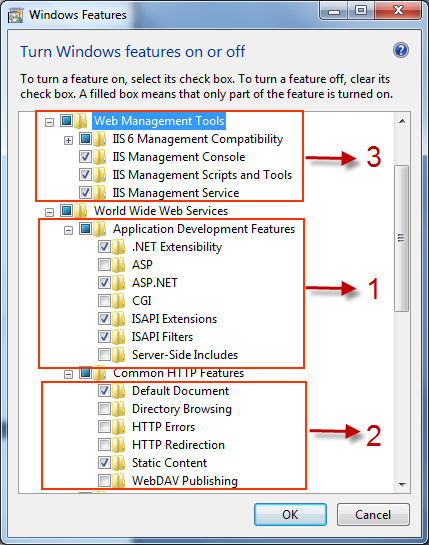Viewport: 429px width, 545px height.
Task: Click folder icon beside Server-Side Includes
Action: click(119, 355)
